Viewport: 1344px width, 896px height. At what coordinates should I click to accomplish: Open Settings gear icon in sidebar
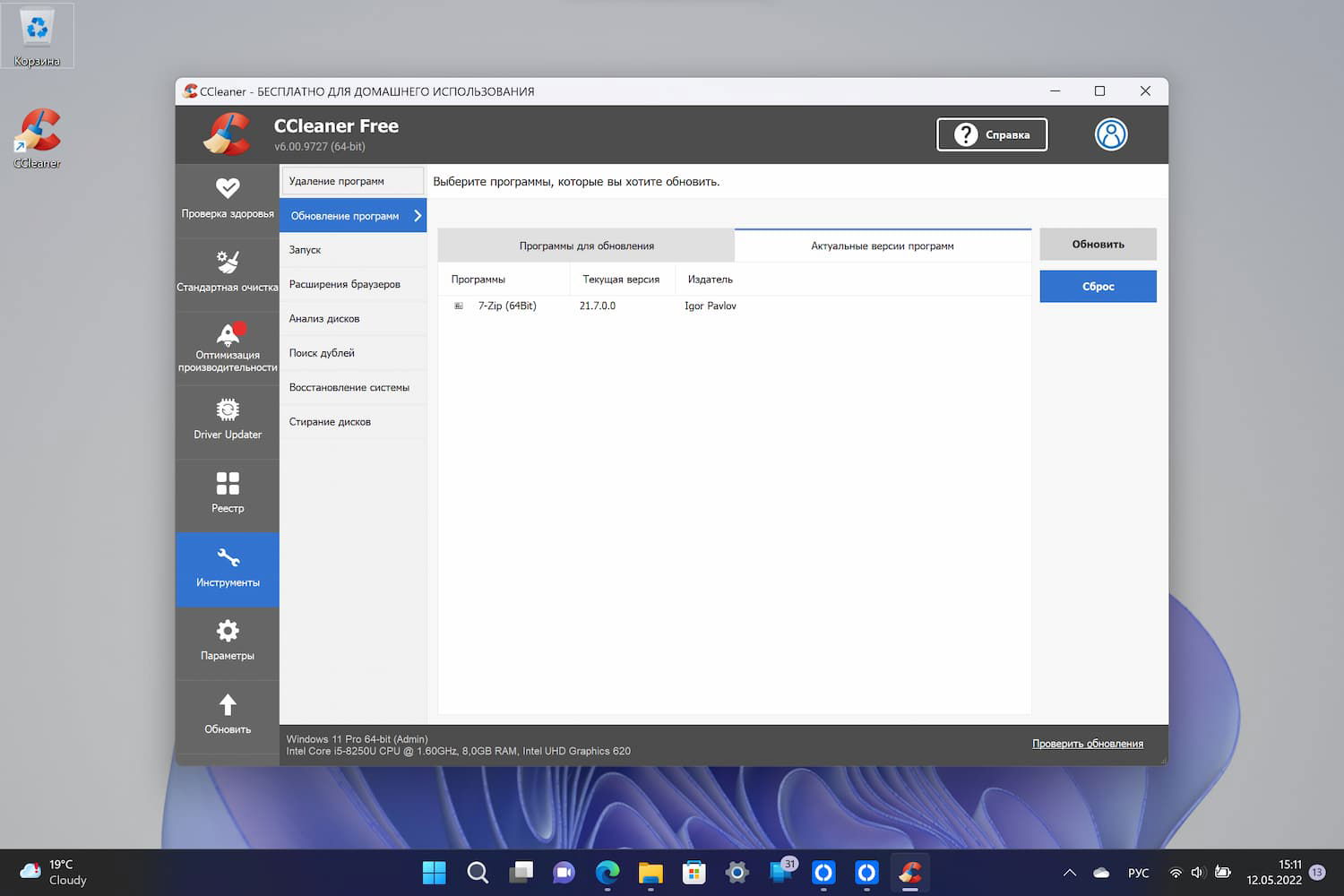point(228,632)
